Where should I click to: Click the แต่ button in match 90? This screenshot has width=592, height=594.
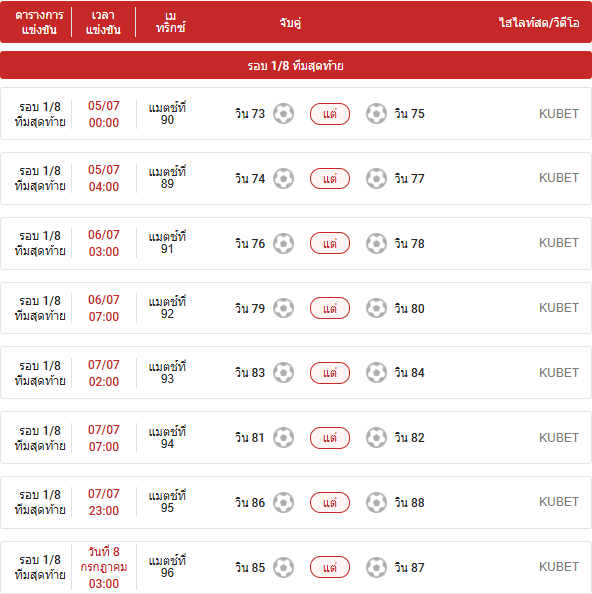coord(330,114)
